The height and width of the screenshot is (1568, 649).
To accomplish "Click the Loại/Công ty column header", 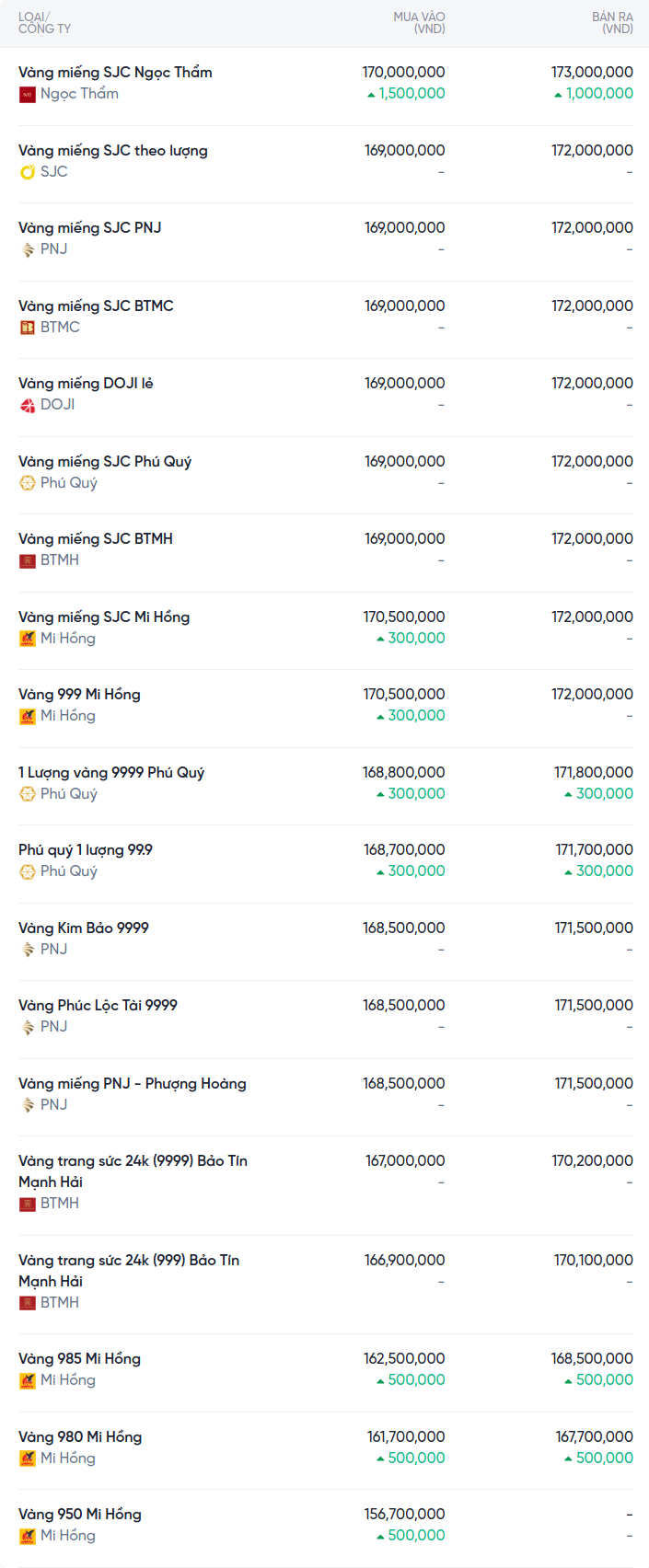I will point(44,23).
